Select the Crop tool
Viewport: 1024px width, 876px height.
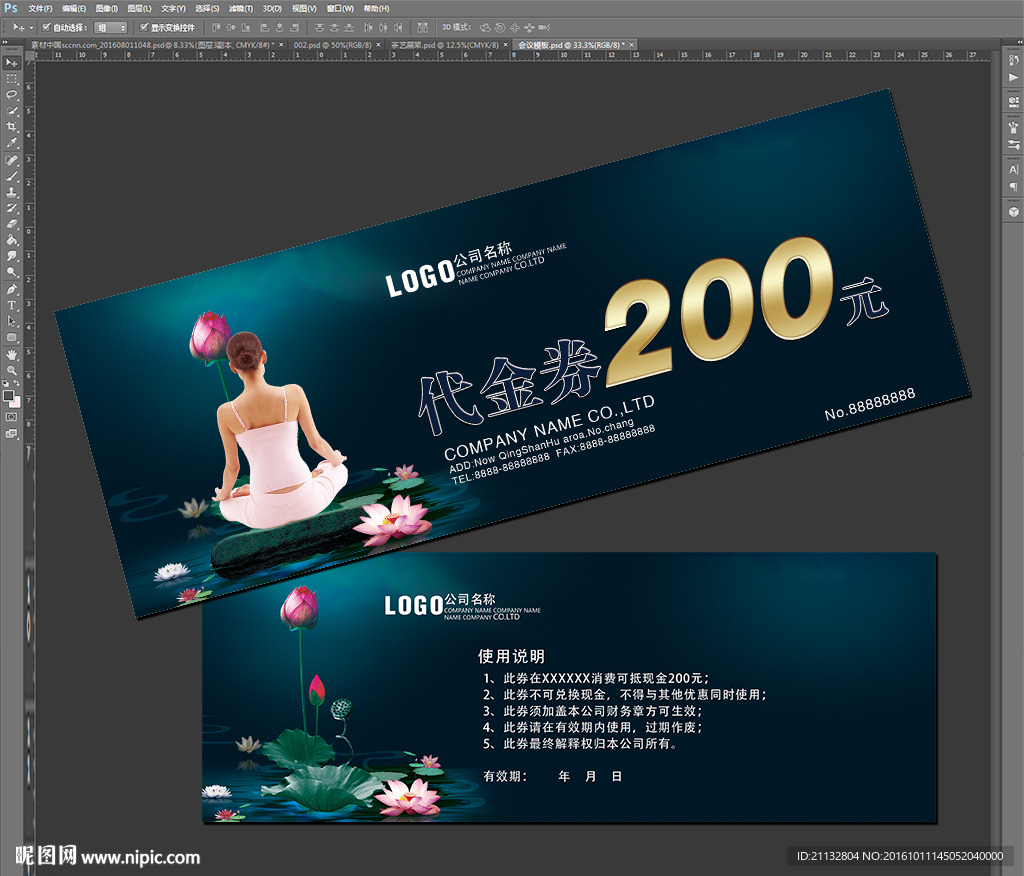12,127
